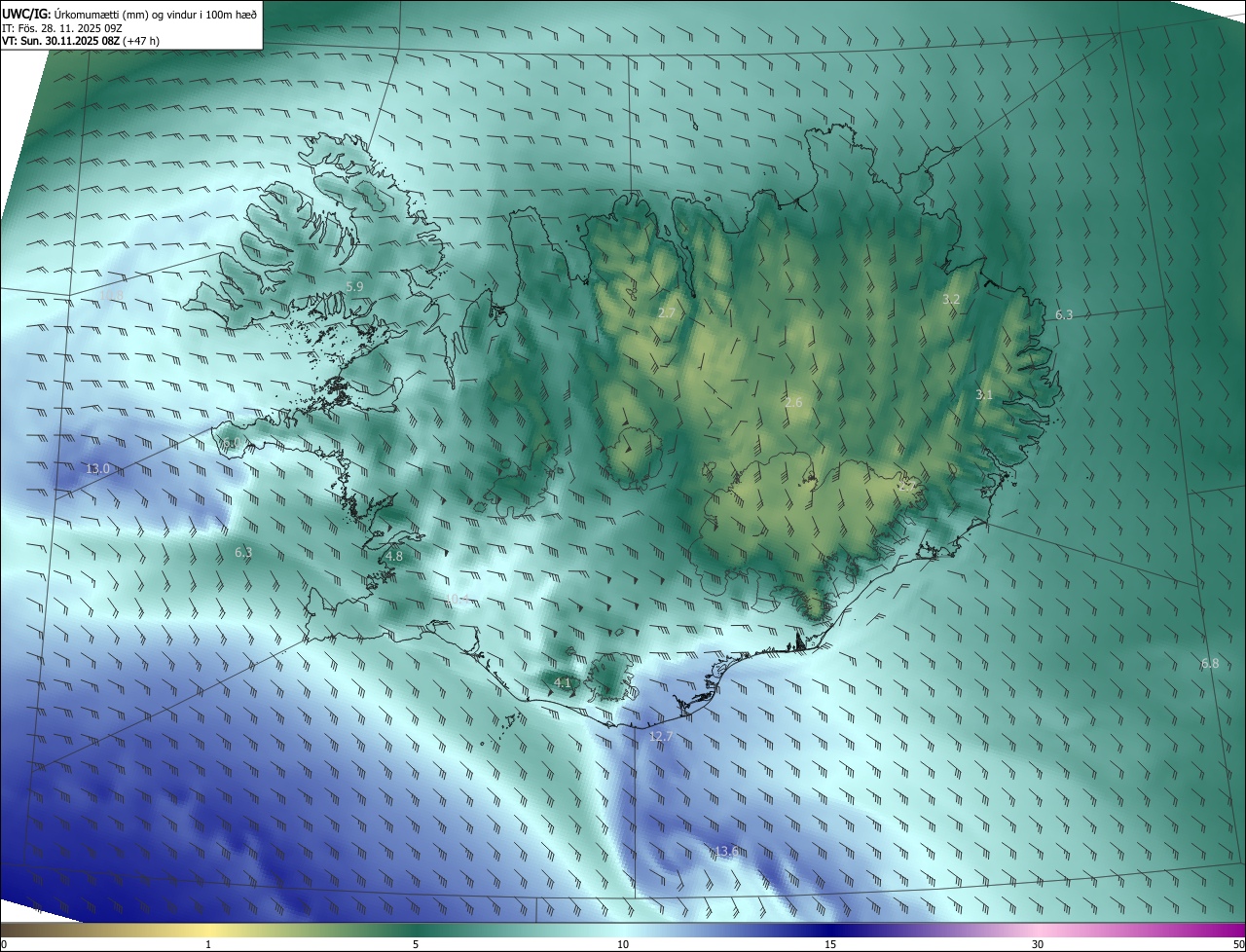1246x952 pixels.
Task: Click the 4.1 value on the south coast
Action: [563, 683]
